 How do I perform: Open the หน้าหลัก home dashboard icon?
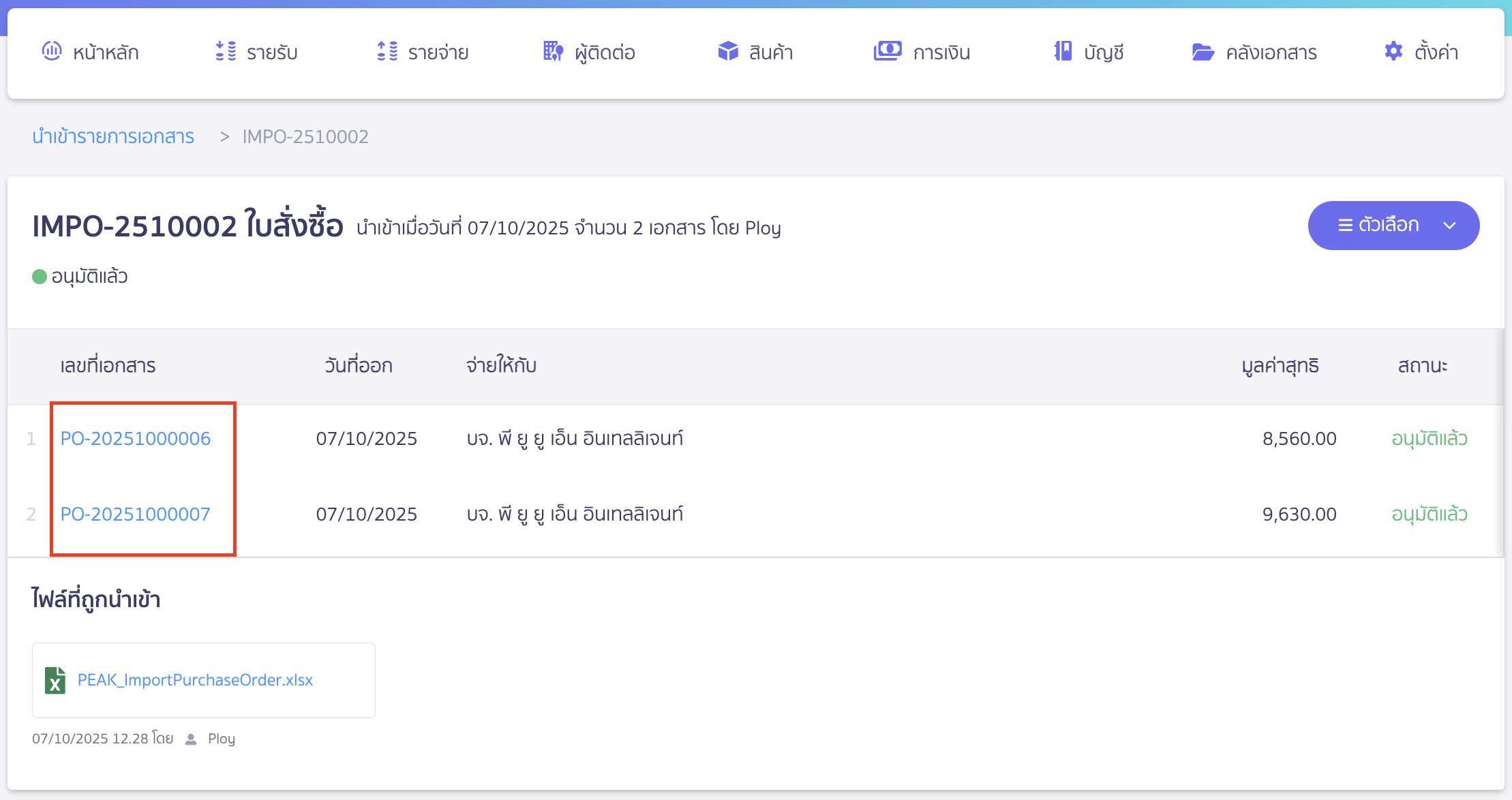(52, 51)
